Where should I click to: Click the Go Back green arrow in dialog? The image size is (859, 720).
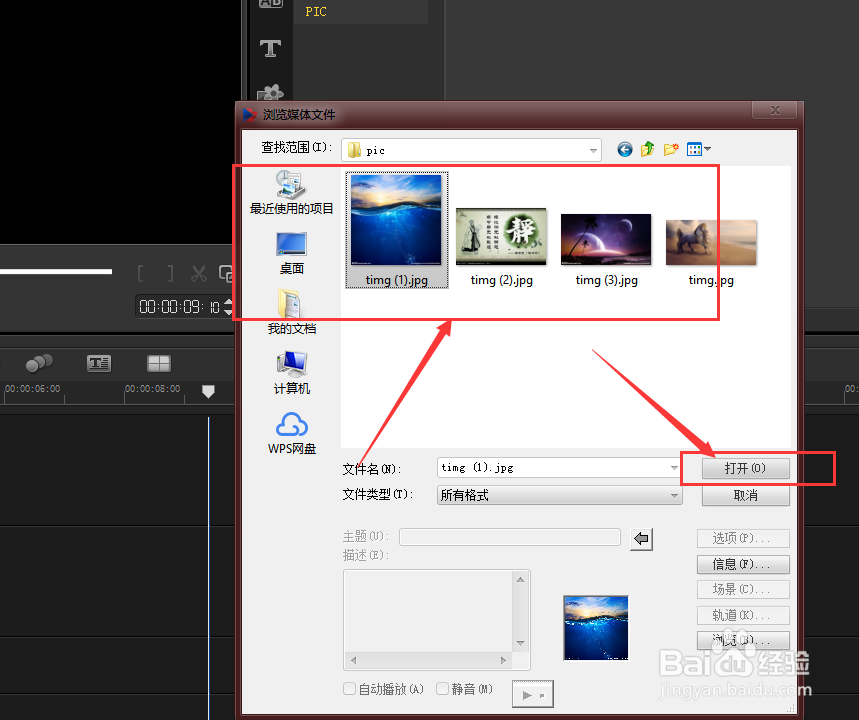(624, 149)
